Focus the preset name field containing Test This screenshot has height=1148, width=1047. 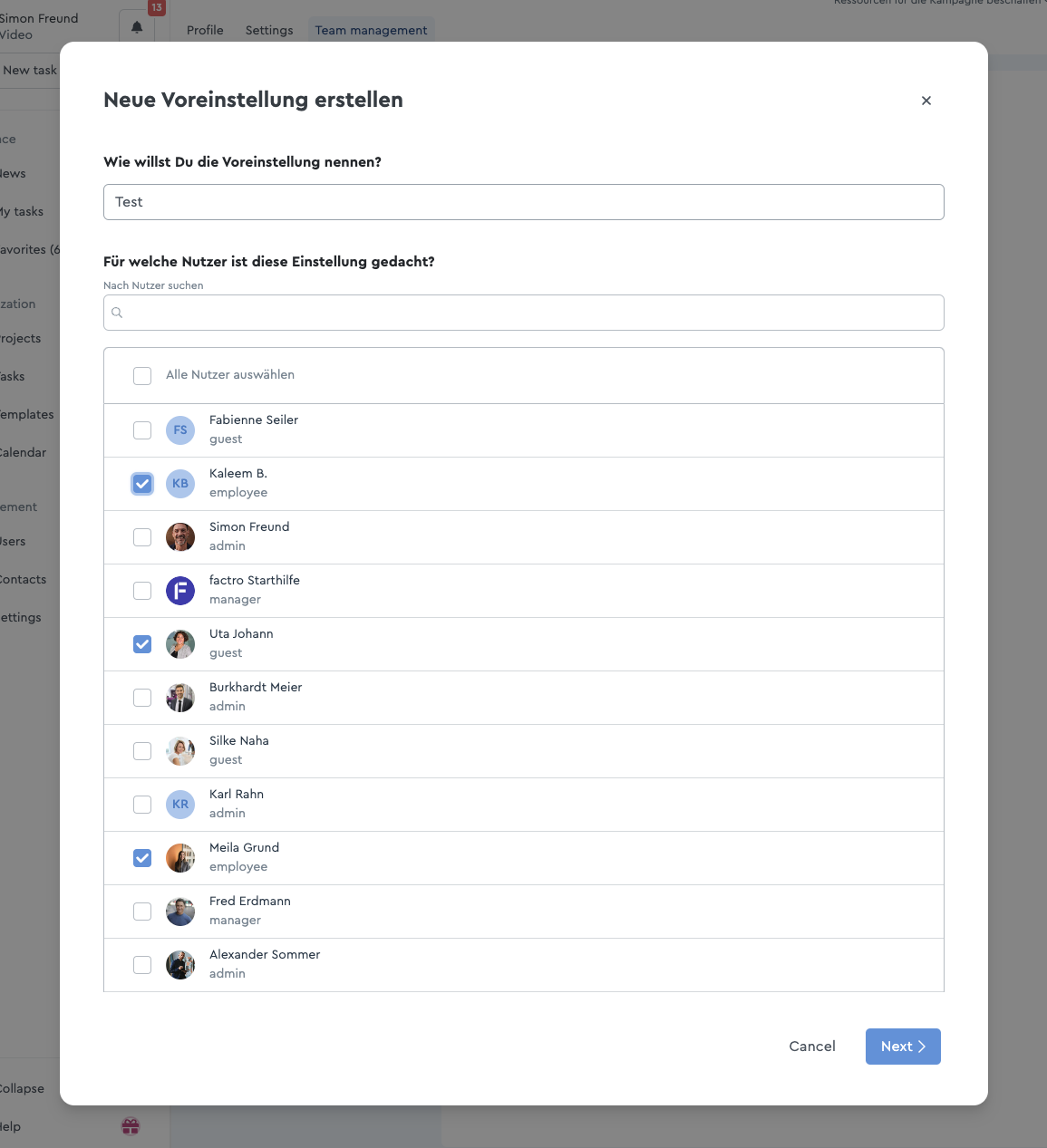click(x=524, y=202)
